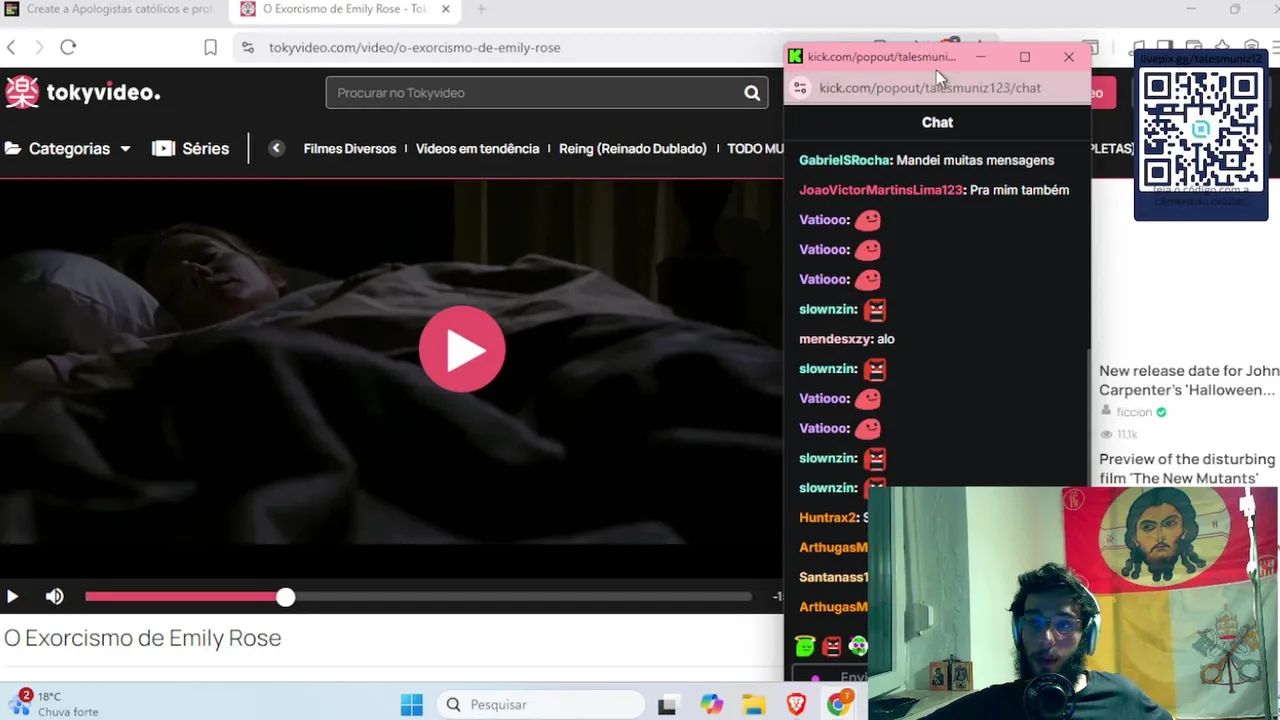Focus the 'Procurar no Tokyvideo' search field
Viewport: 1280px width, 720px height.
click(x=533, y=93)
